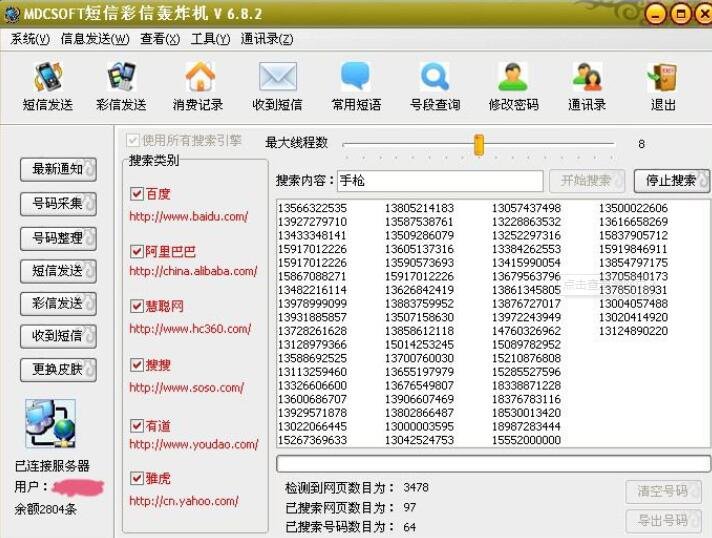The width and height of the screenshot is (712, 538).
Task: Click the 导出号码 button
Action: point(663,520)
